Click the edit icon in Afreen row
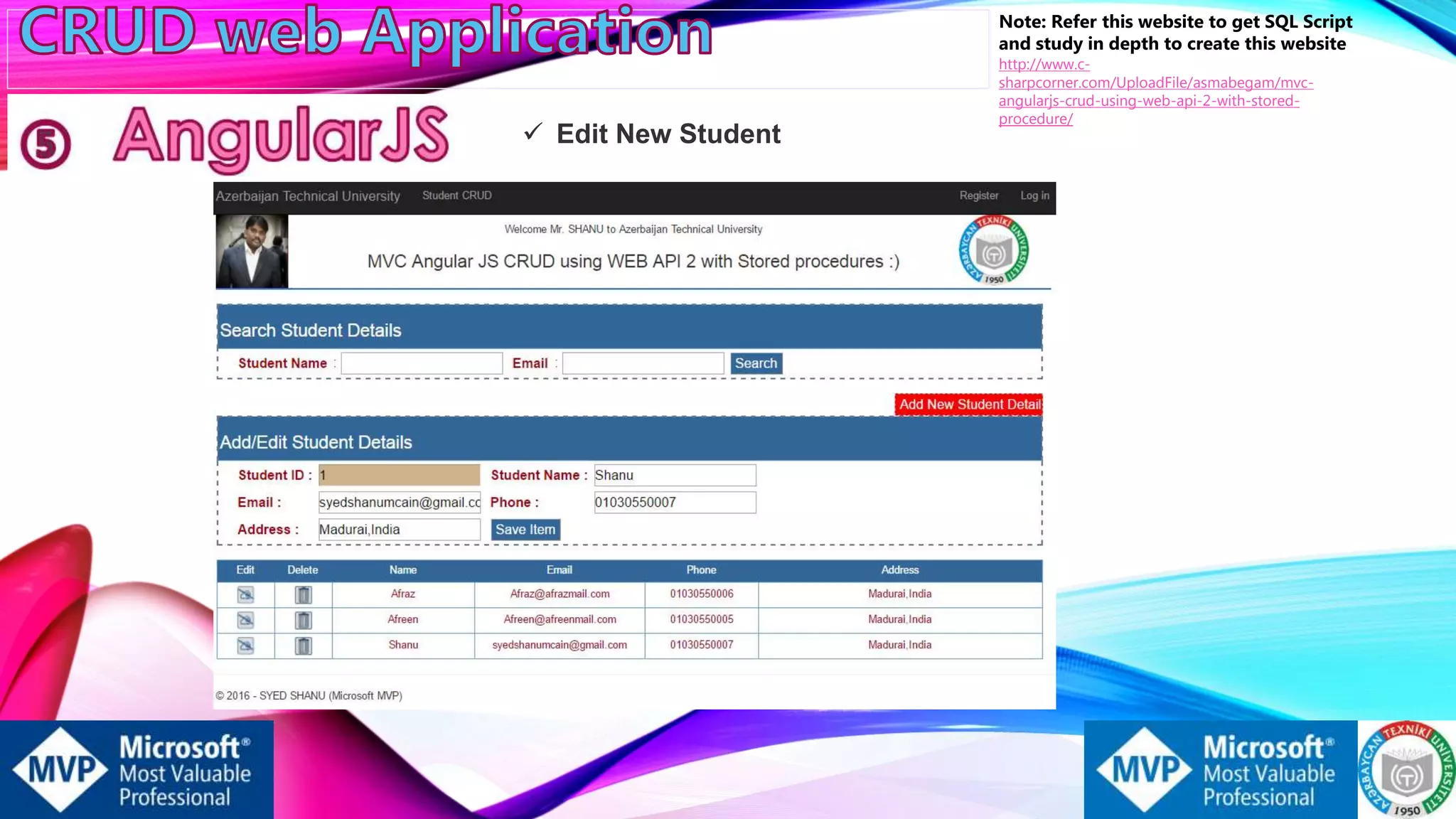The image size is (1456, 819). pos(245,620)
